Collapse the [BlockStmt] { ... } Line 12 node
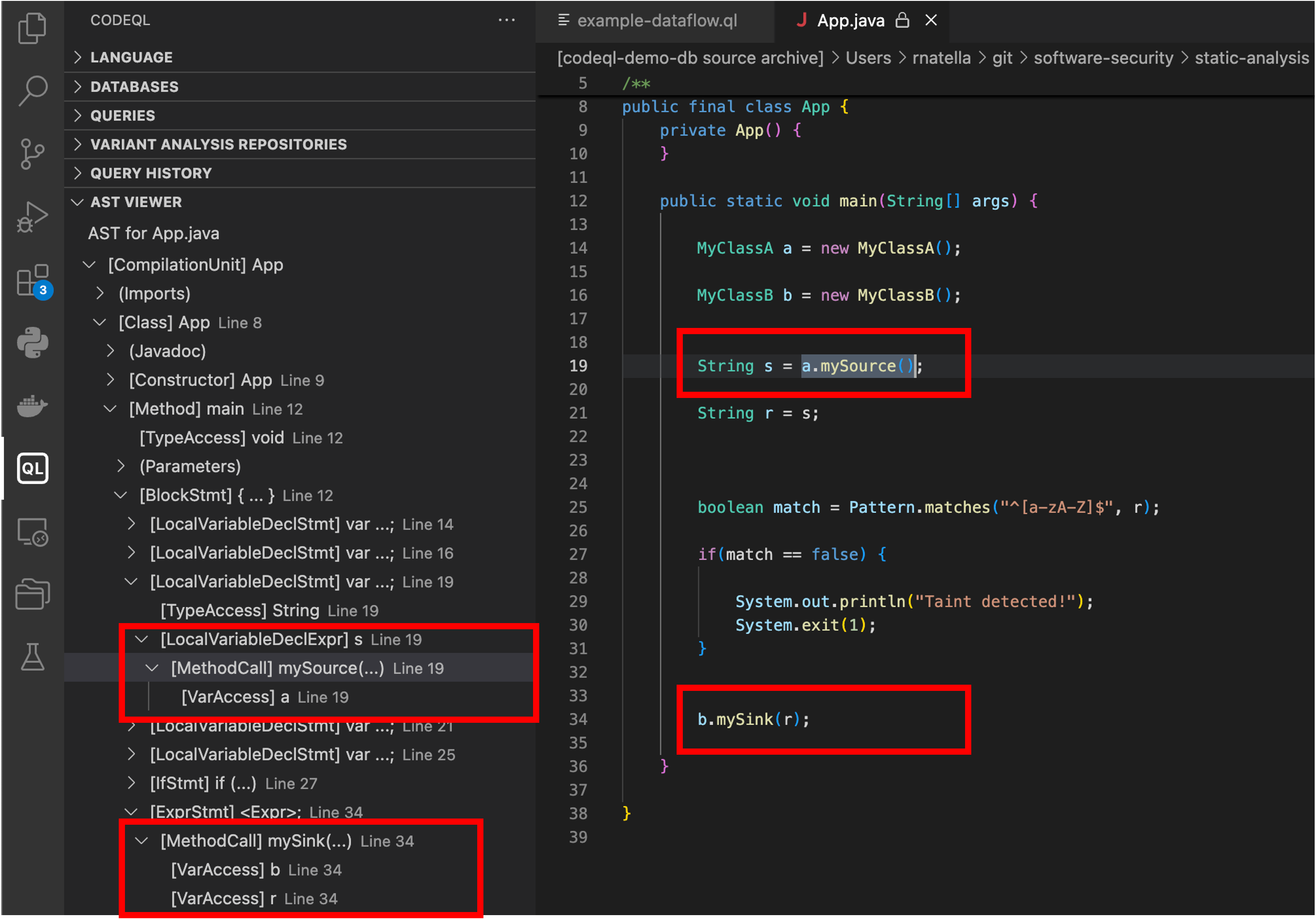Viewport: 1316px width, 920px height. [x=121, y=495]
